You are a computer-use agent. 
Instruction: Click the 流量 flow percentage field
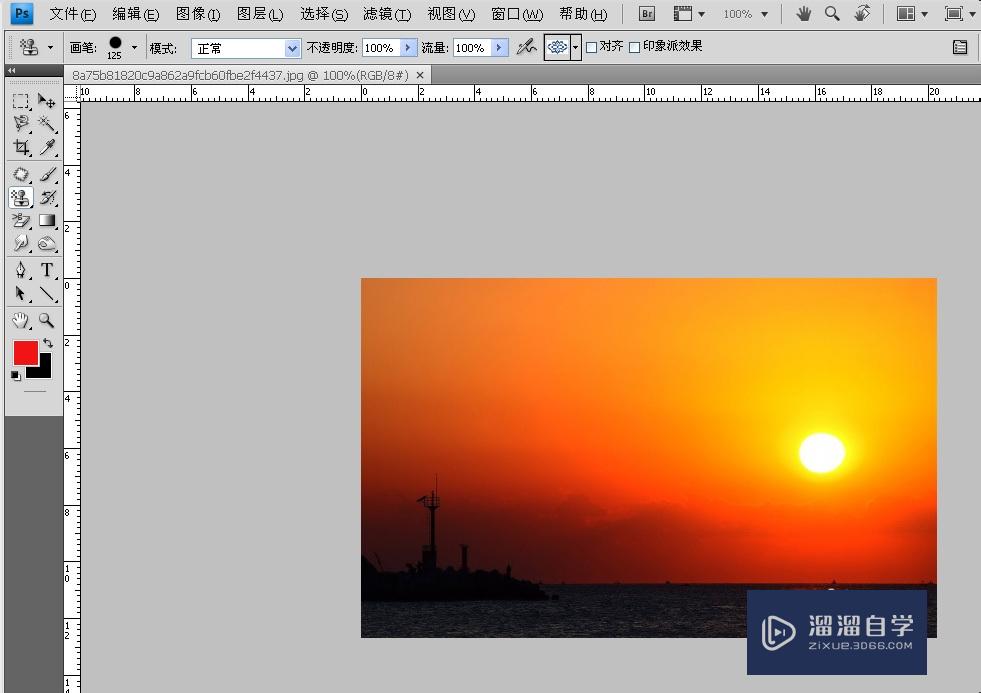click(x=470, y=48)
